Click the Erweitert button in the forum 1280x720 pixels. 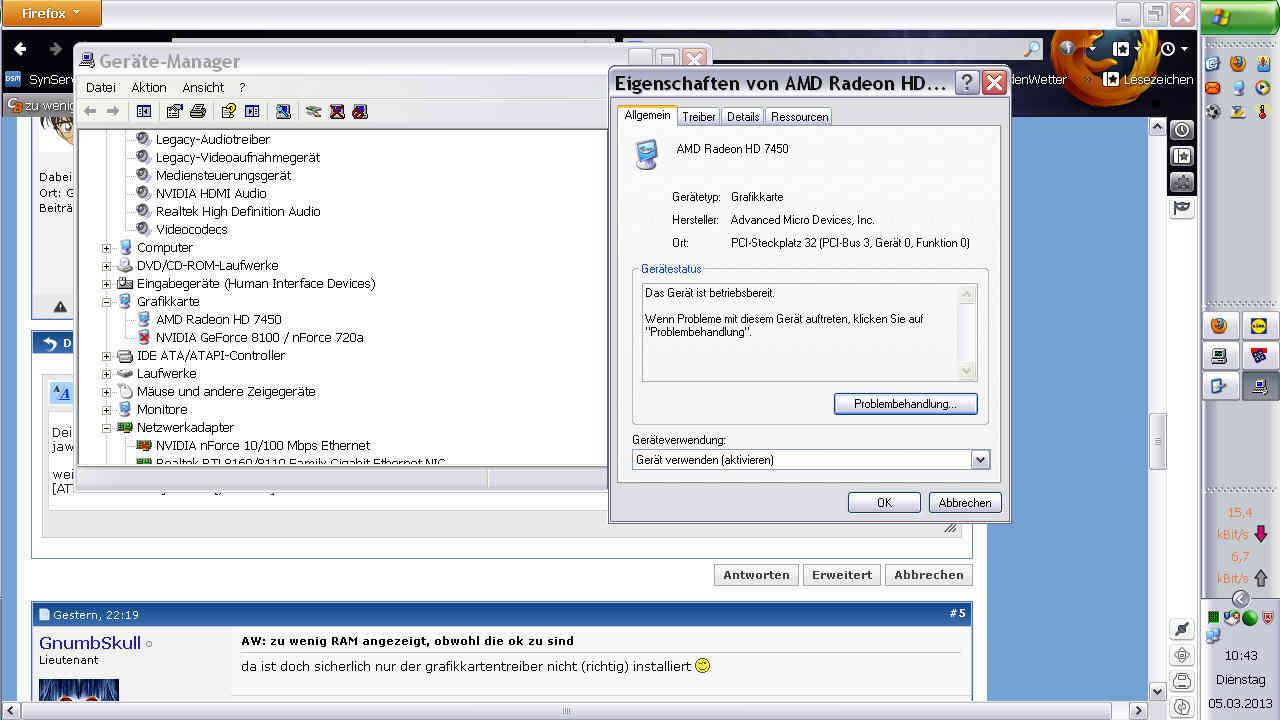[x=842, y=575]
